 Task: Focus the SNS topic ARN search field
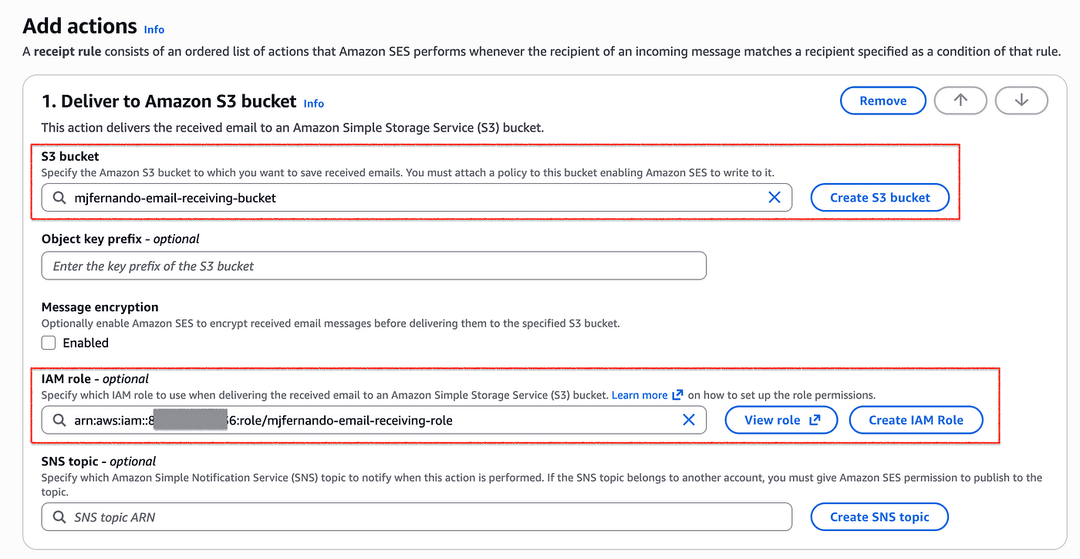coord(417,517)
